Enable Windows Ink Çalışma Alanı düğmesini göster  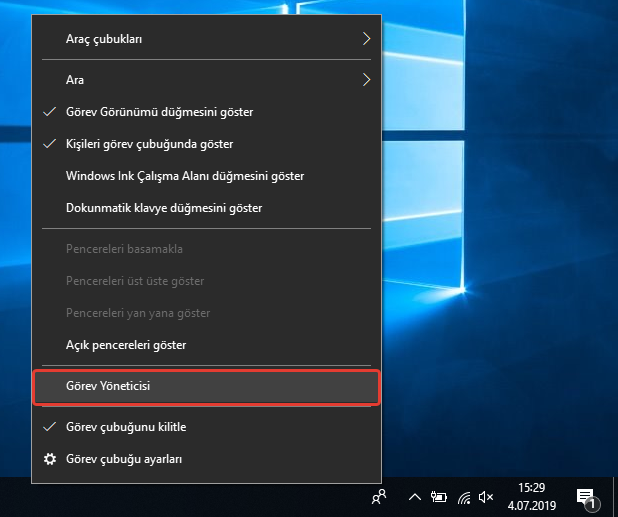tap(184, 176)
